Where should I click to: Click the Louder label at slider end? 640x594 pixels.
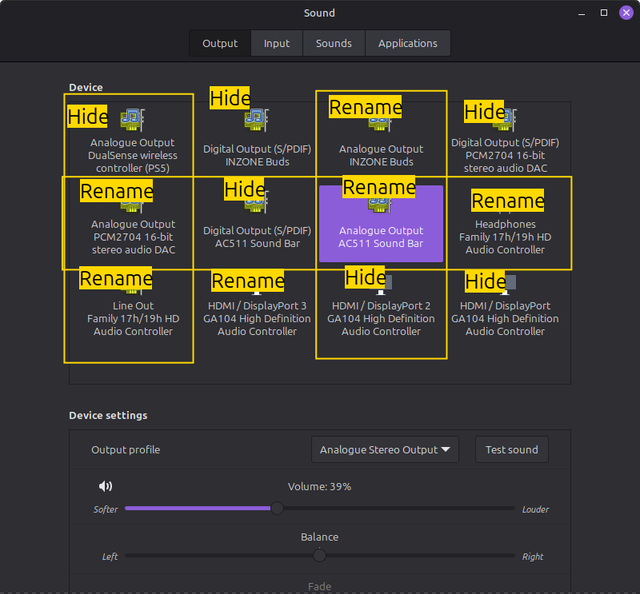pyautogui.click(x=536, y=509)
